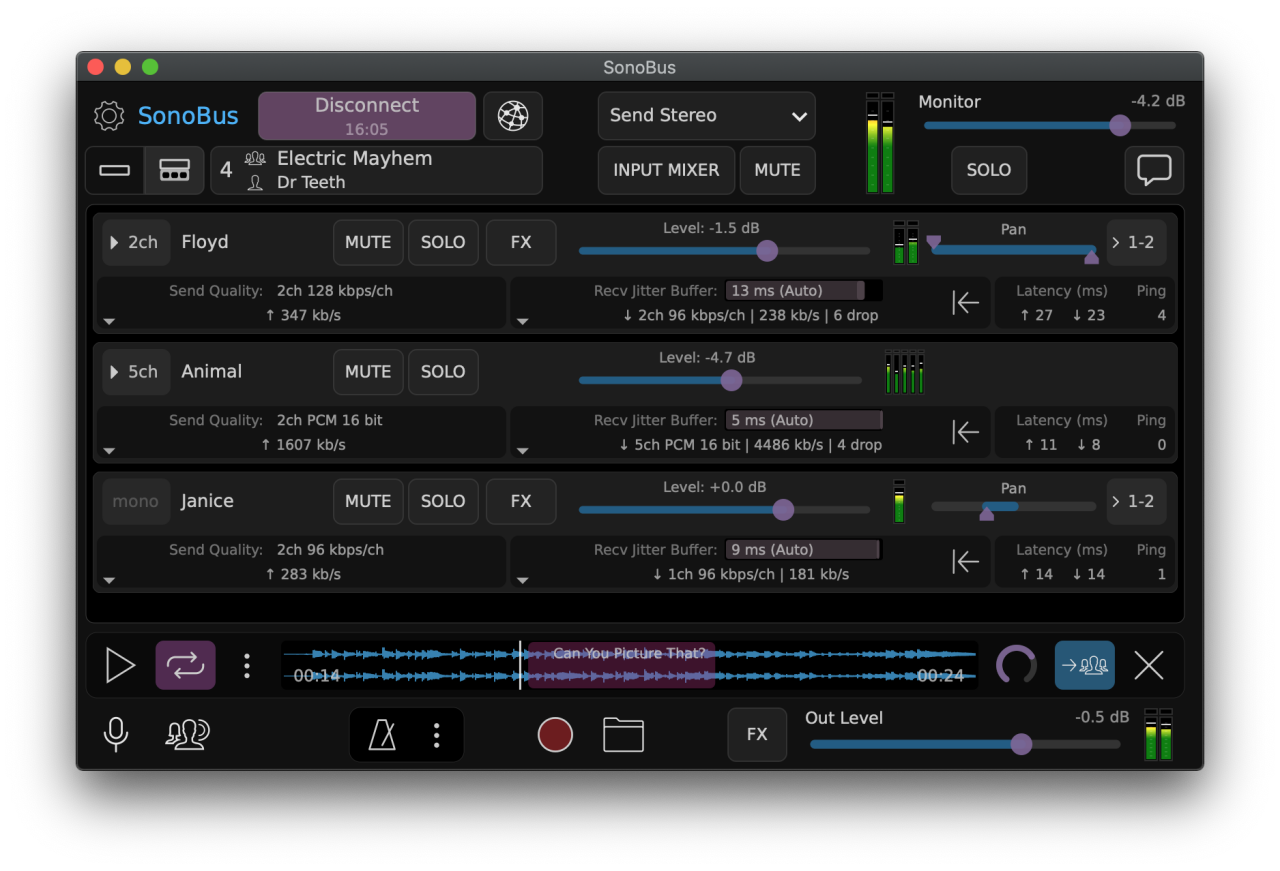Click the Disconnect button
1280x871 pixels.
pyautogui.click(x=367, y=116)
